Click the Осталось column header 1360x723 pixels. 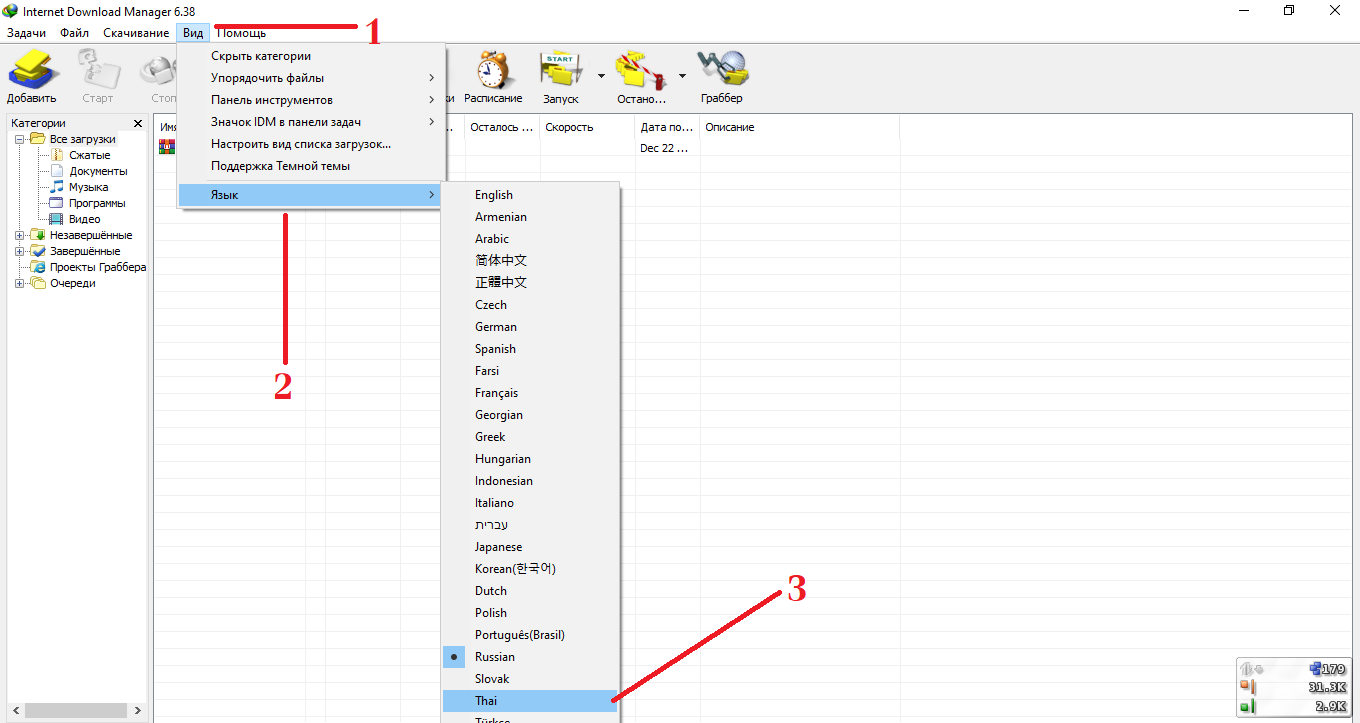(502, 127)
